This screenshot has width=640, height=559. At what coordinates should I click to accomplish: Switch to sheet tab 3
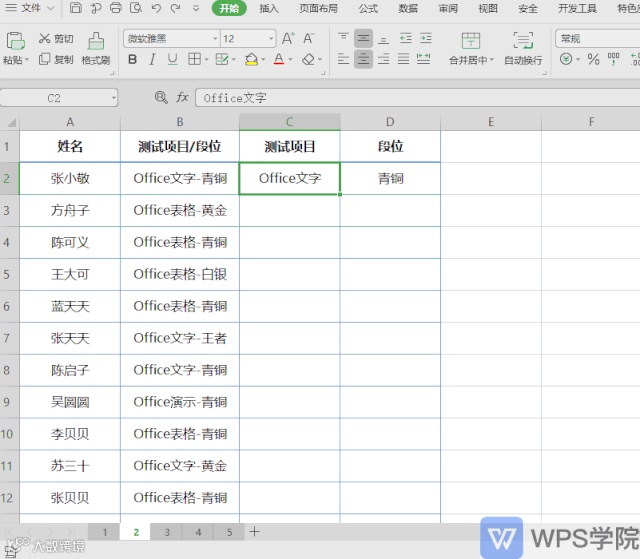pyautogui.click(x=167, y=532)
